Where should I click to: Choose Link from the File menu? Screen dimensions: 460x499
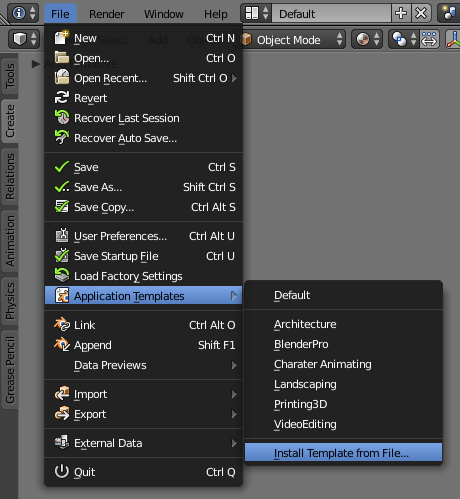tap(144, 325)
